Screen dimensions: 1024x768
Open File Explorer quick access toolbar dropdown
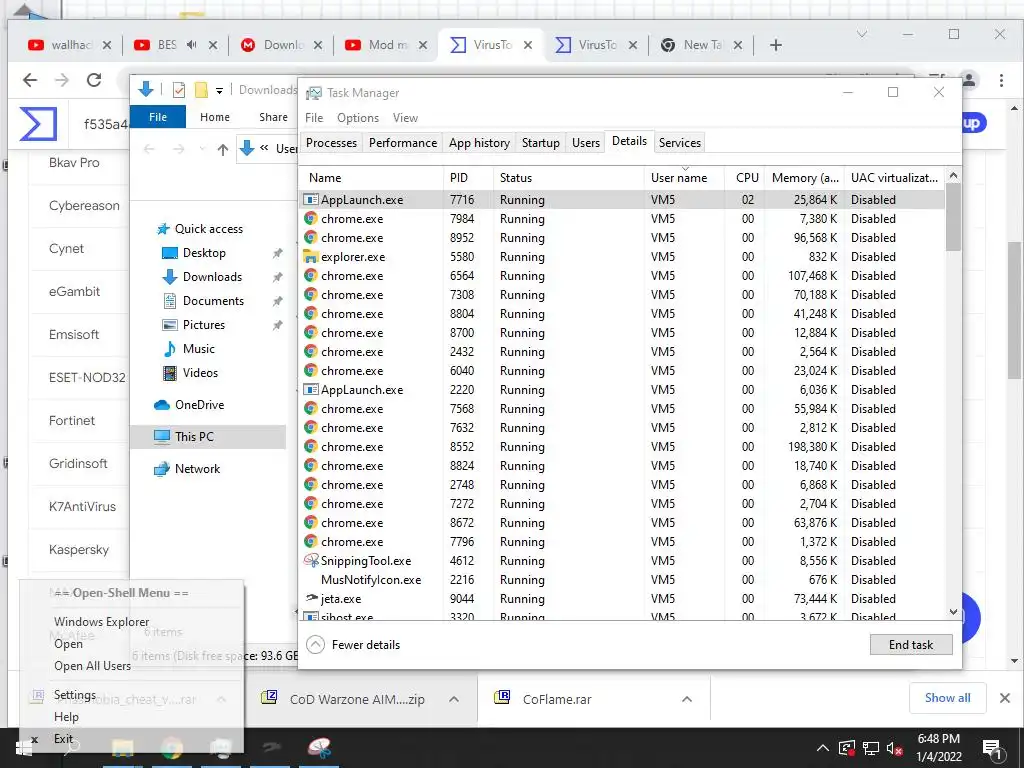[219, 90]
